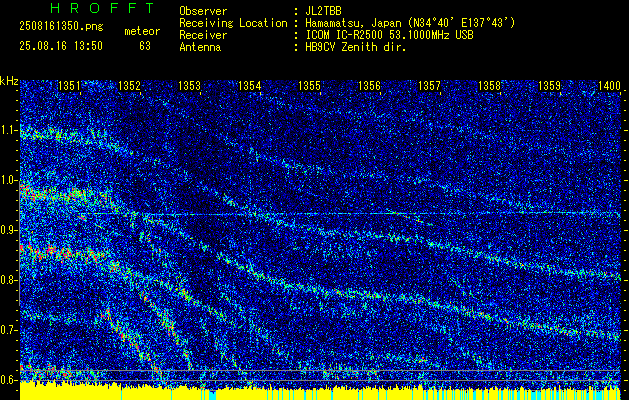Click the HROFFT title text
This screenshot has width=629, height=400.
click(x=102, y=8)
